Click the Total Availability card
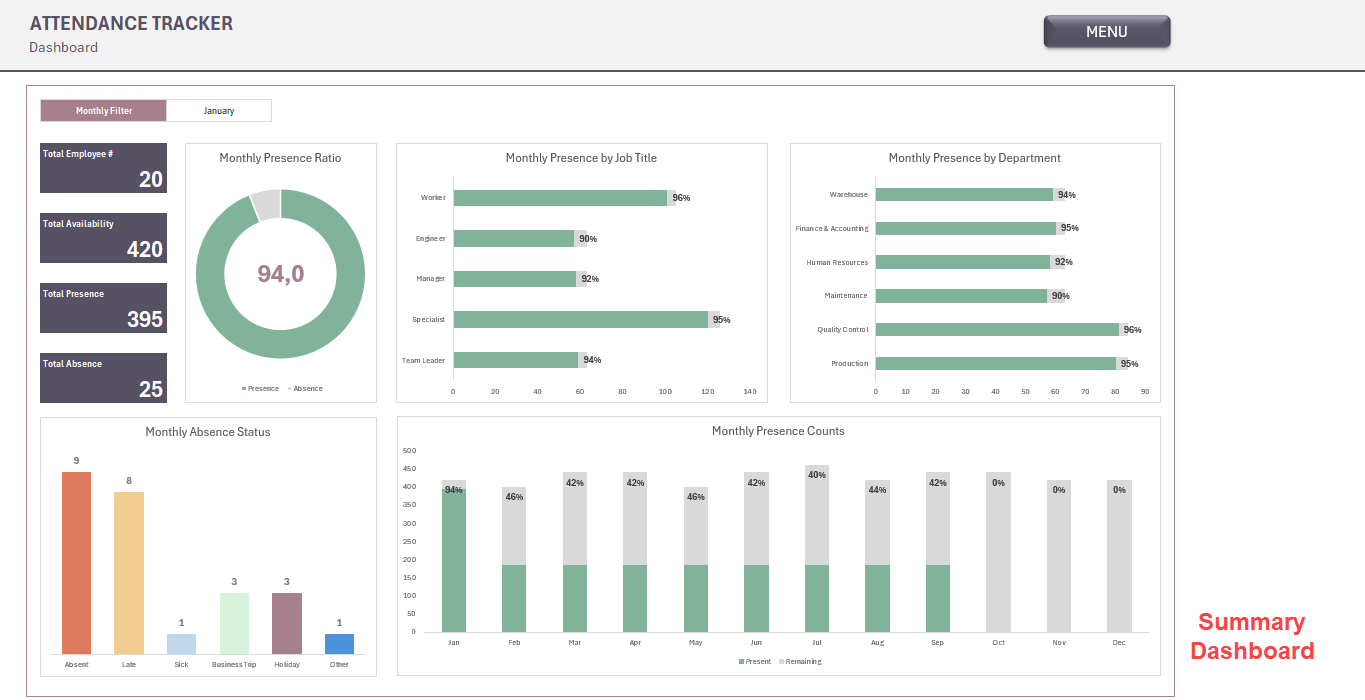The image size is (1365, 700). (104, 238)
